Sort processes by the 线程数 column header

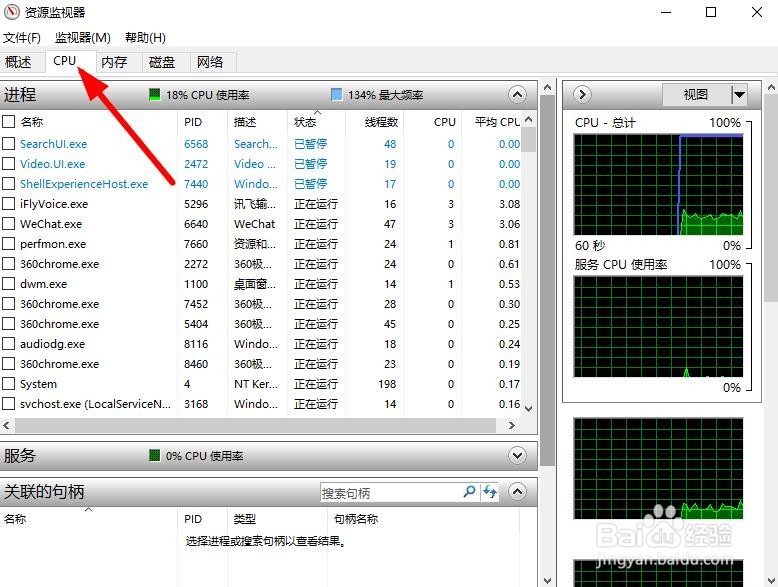(375, 122)
